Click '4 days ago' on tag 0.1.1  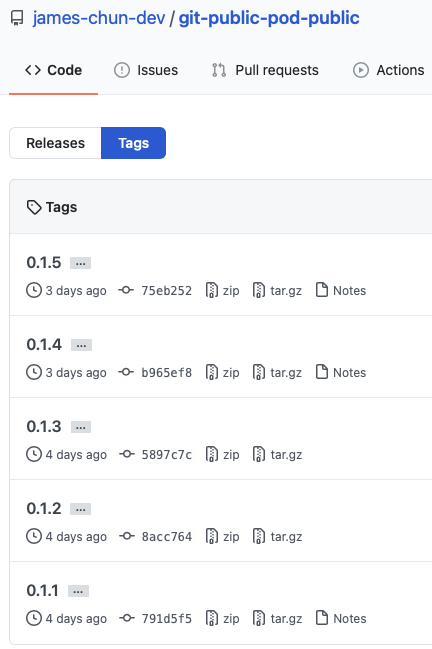[x=76, y=618]
